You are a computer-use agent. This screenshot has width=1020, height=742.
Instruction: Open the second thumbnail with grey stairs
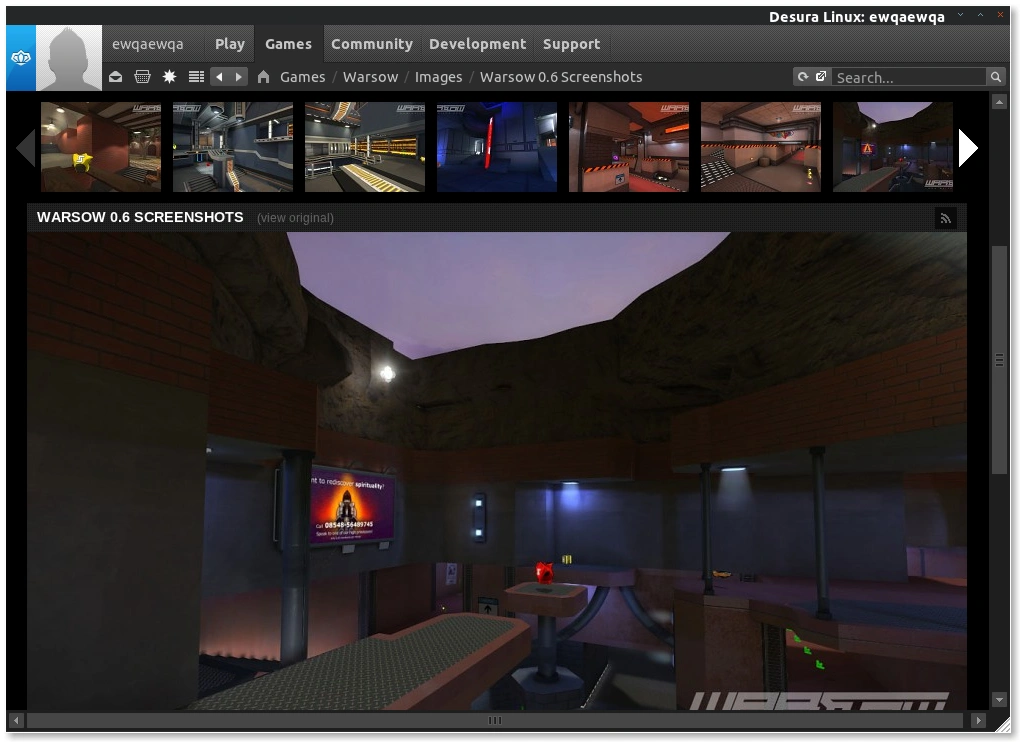pyautogui.click(x=233, y=146)
